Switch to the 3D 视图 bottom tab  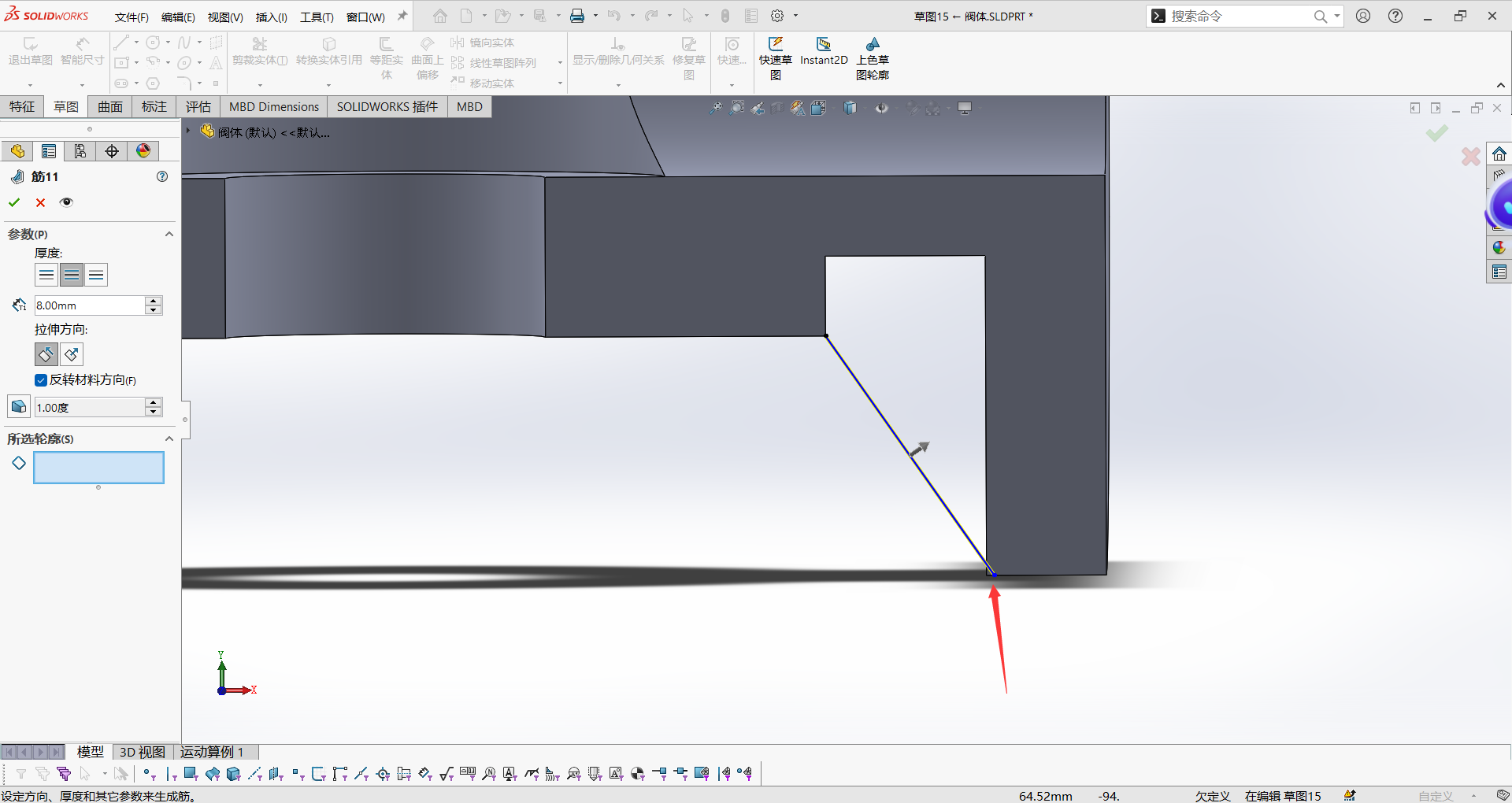pyautogui.click(x=143, y=752)
